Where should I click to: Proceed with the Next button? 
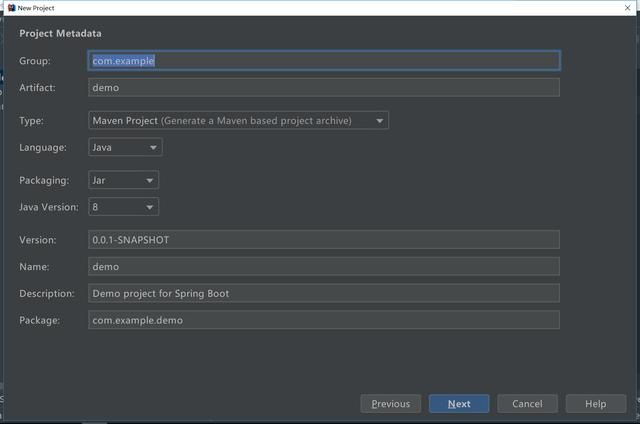point(459,404)
